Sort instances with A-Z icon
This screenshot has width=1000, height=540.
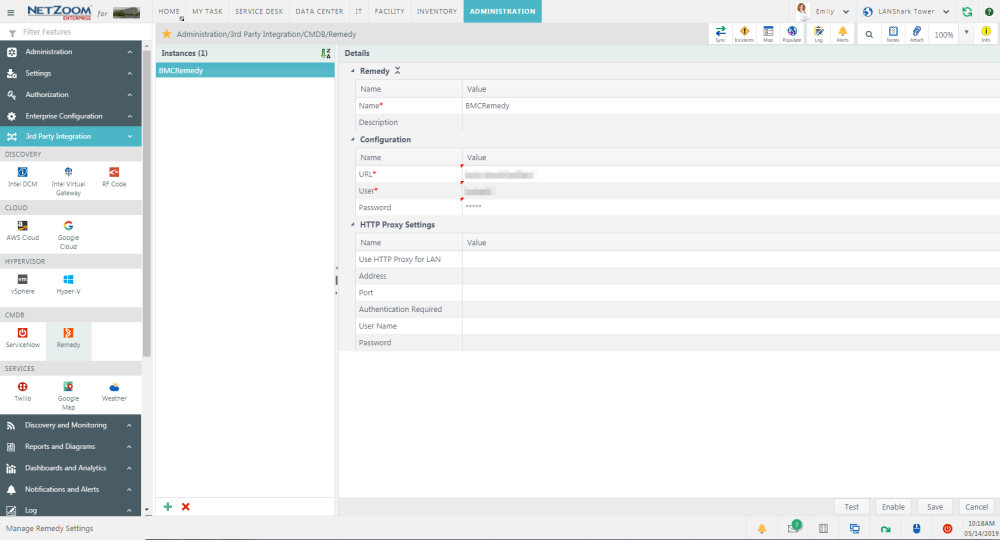[x=326, y=54]
